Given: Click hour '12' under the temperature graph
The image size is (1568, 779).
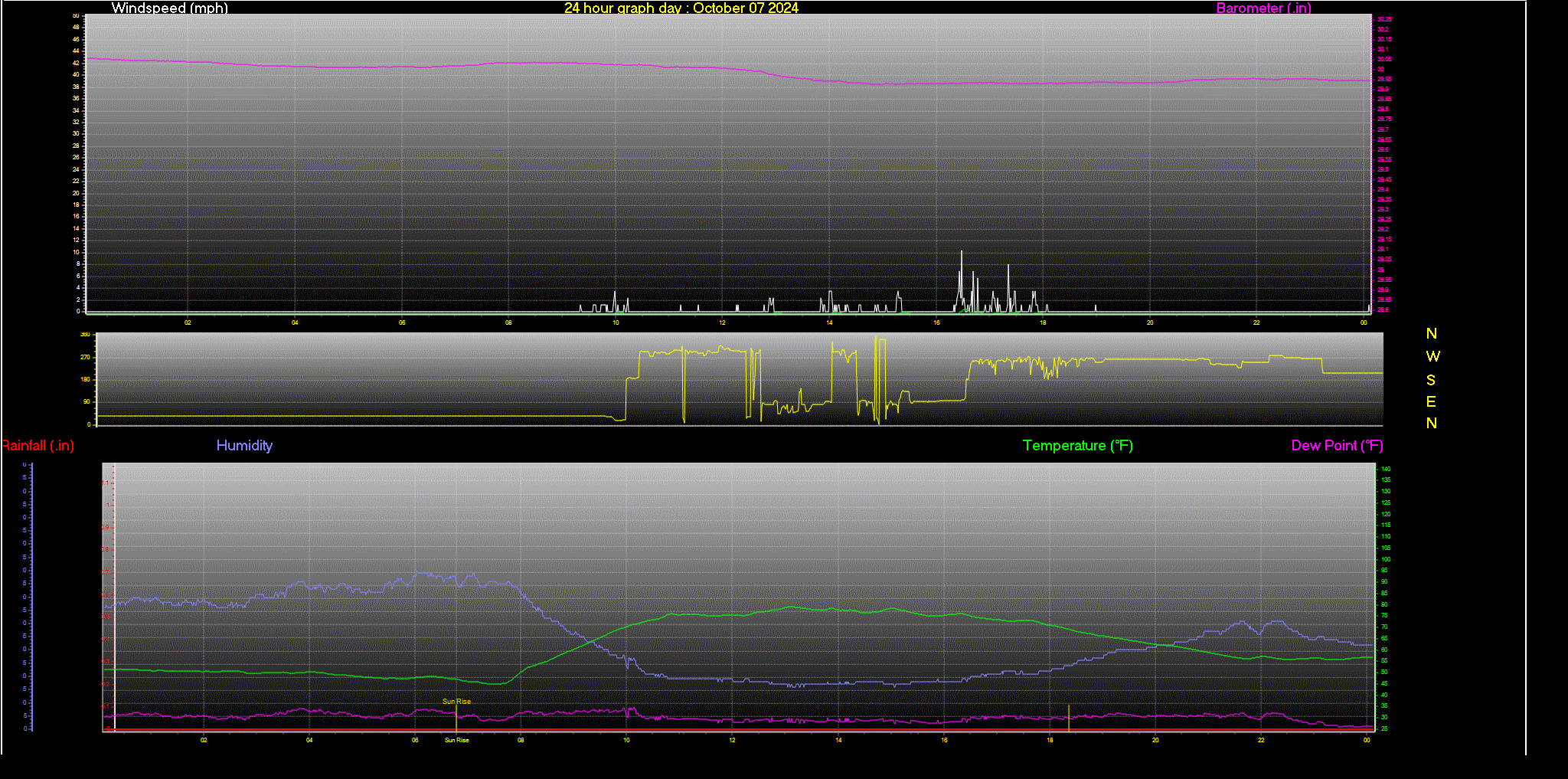Looking at the screenshot, I should pos(732,740).
